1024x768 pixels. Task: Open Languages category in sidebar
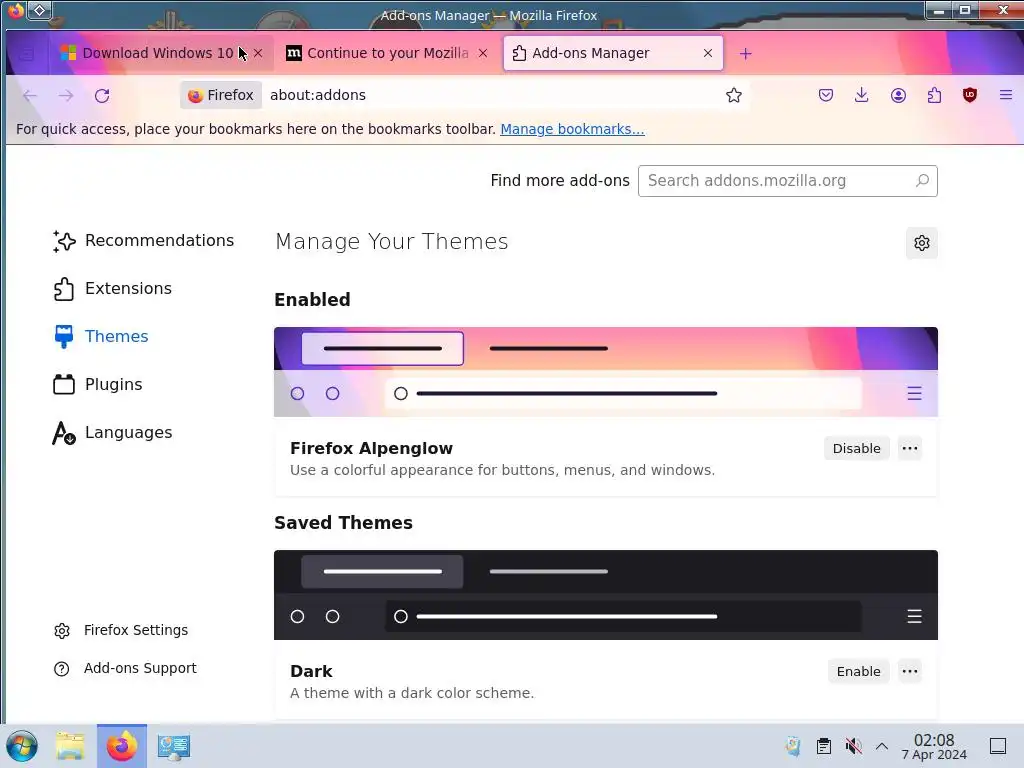(112, 432)
